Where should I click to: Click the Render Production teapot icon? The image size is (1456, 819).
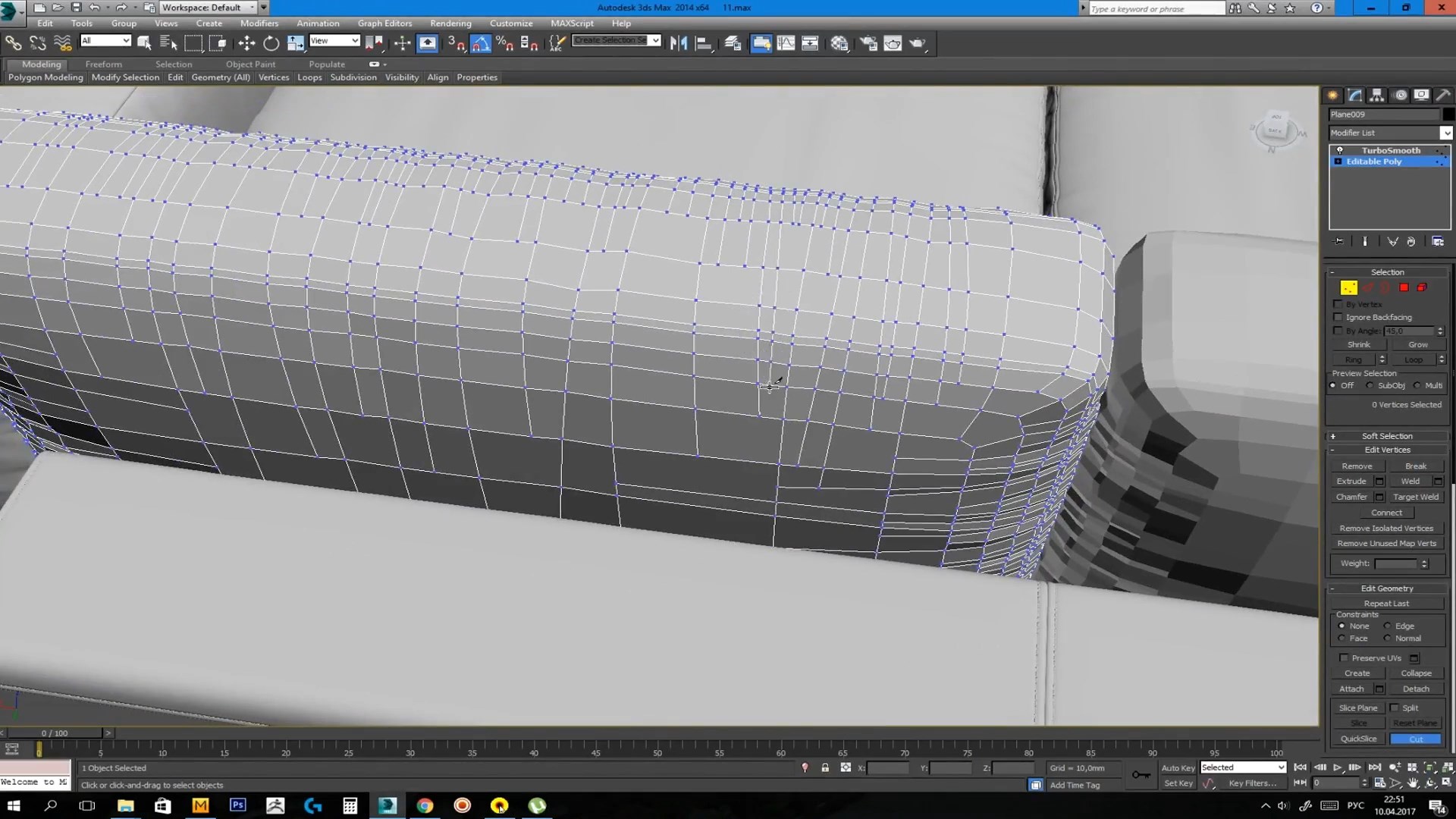[918, 43]
